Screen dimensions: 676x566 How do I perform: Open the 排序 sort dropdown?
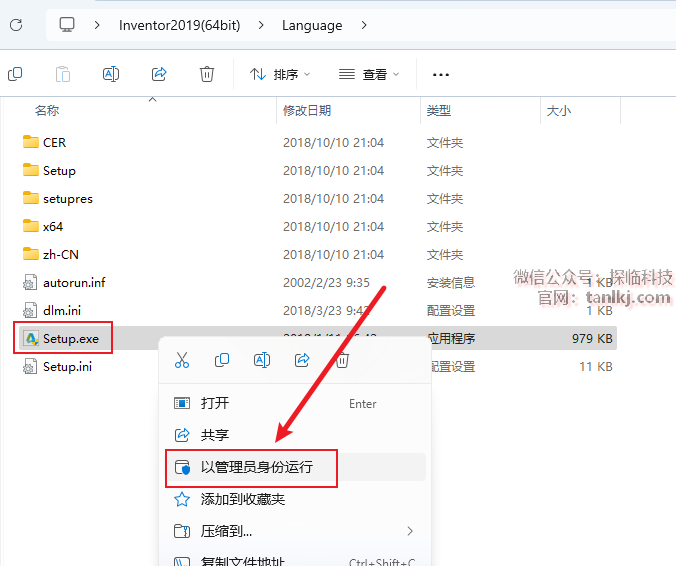pos(280,75)
